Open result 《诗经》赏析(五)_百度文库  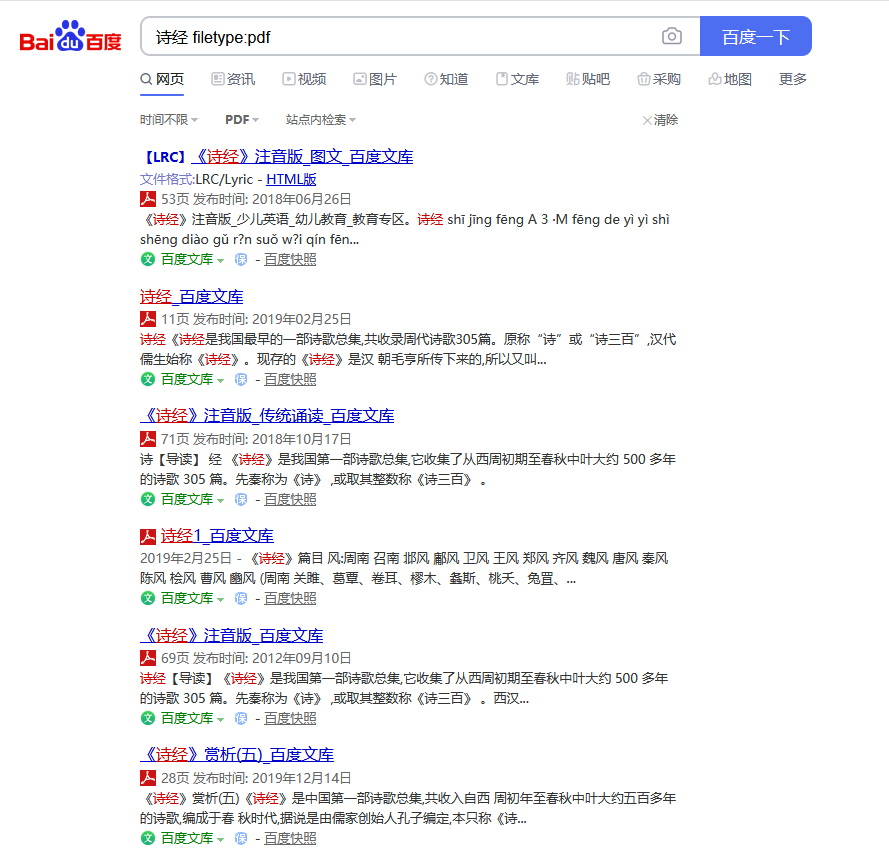click(x=237, y=754)
